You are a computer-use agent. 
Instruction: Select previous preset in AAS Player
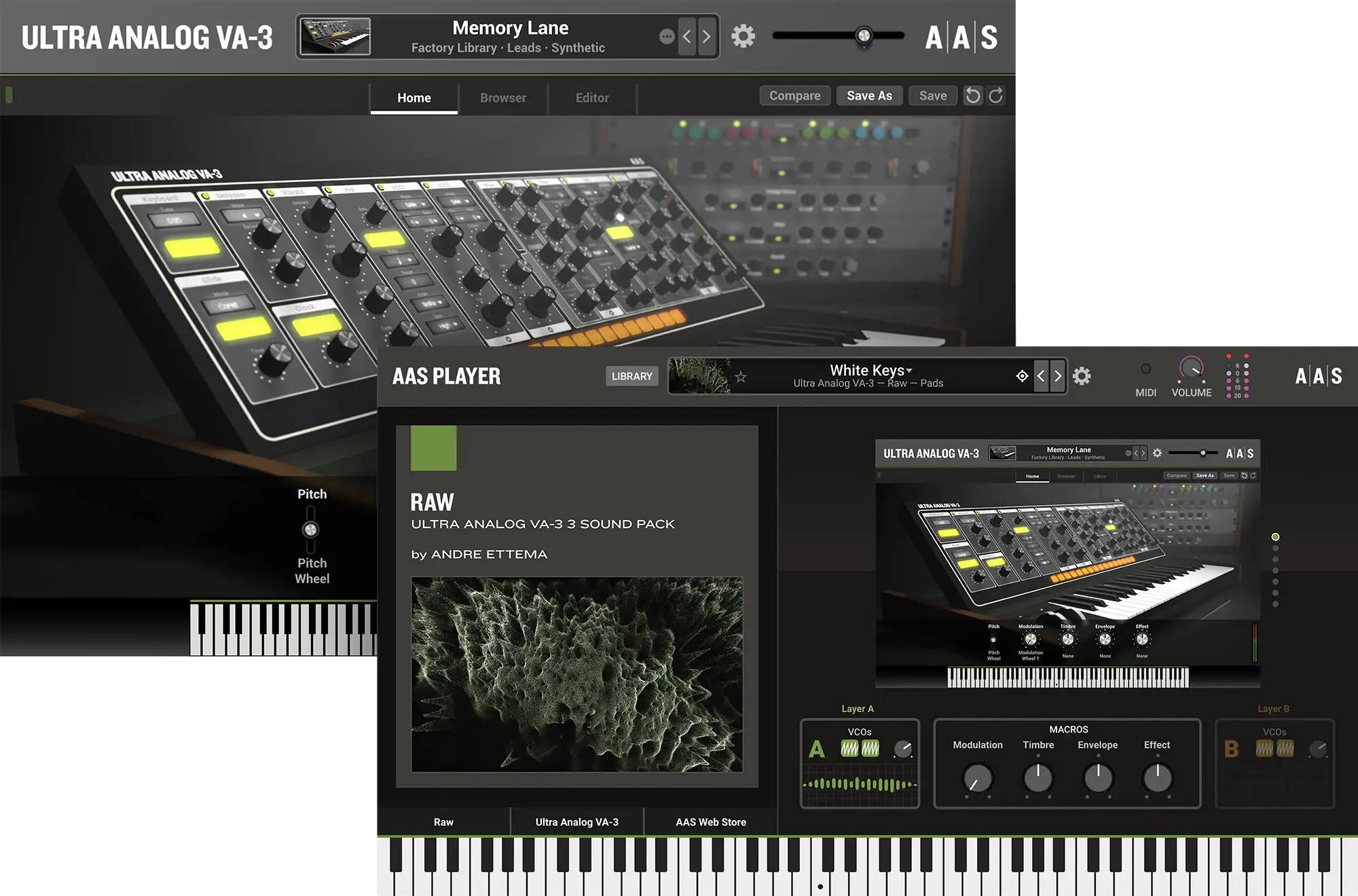pyautogui.click(x=1041, y=376)
